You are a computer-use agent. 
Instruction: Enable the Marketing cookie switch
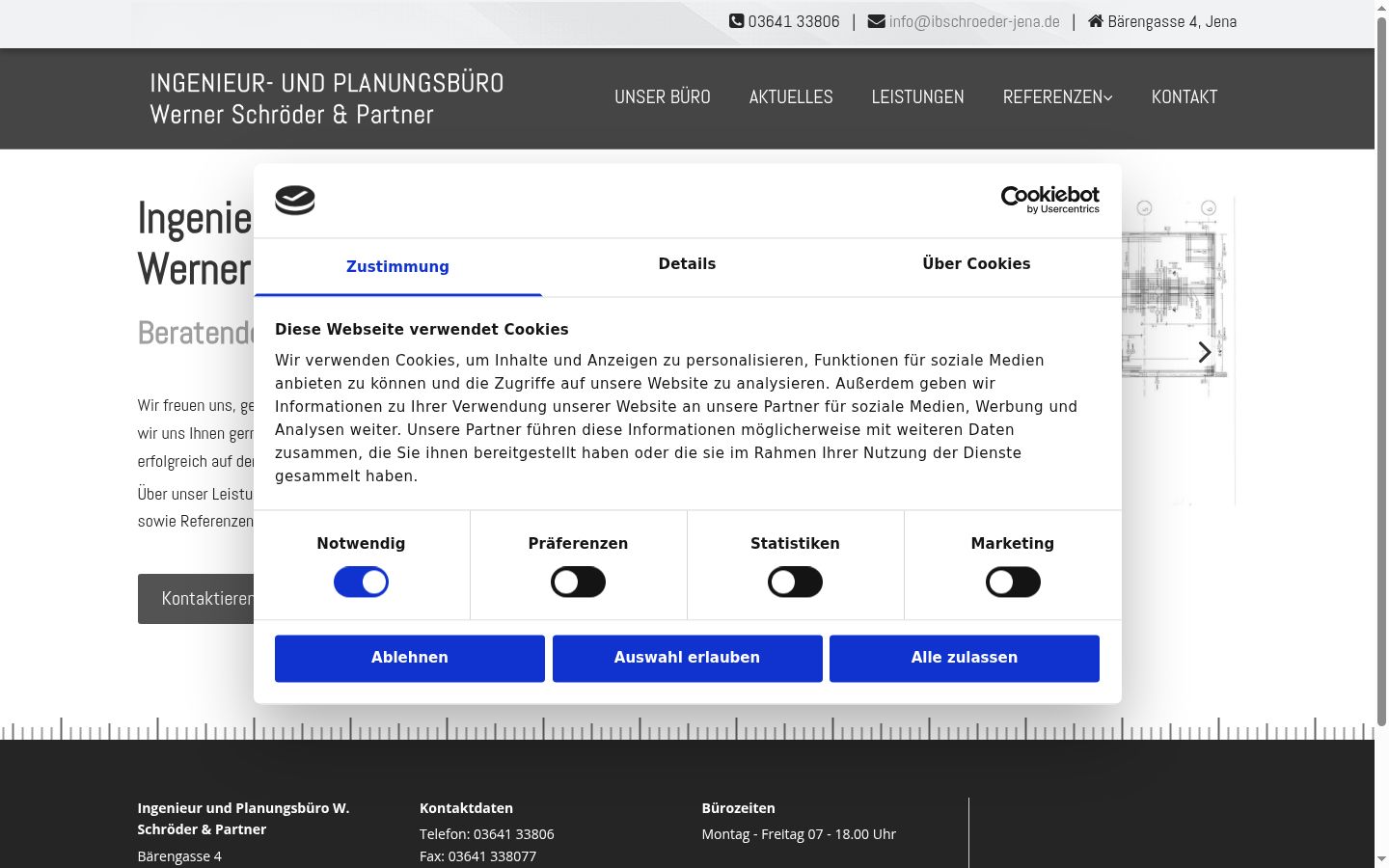[x=1013, y=582]
